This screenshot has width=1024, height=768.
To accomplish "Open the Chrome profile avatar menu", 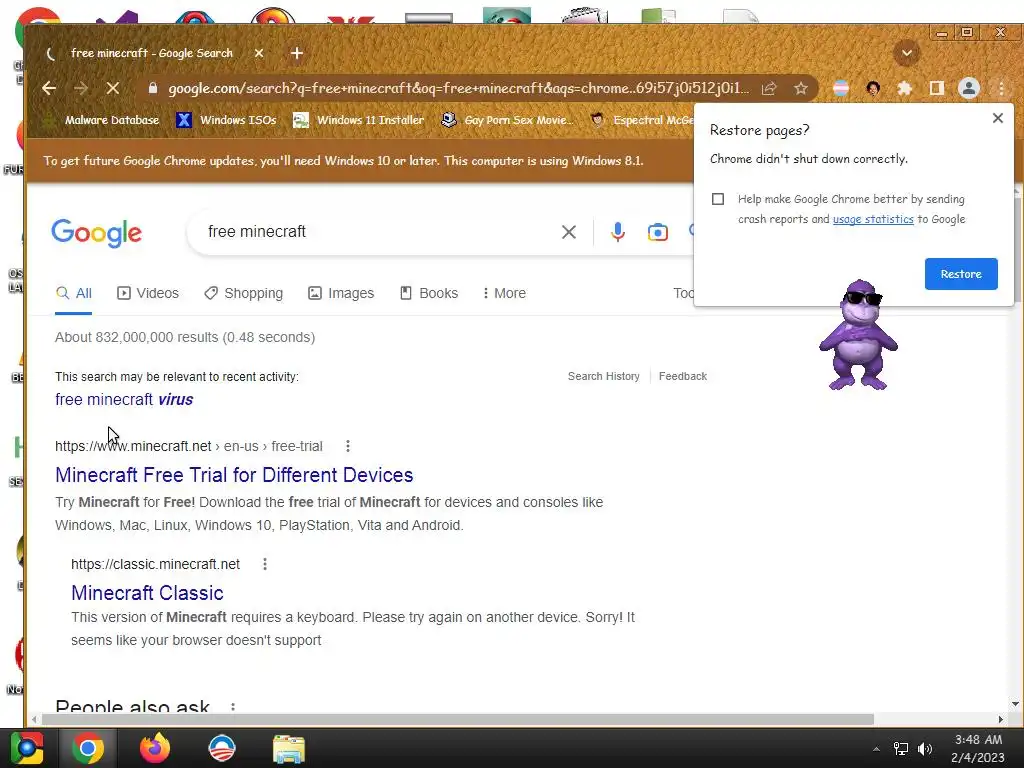I will (x=968, y=88).
